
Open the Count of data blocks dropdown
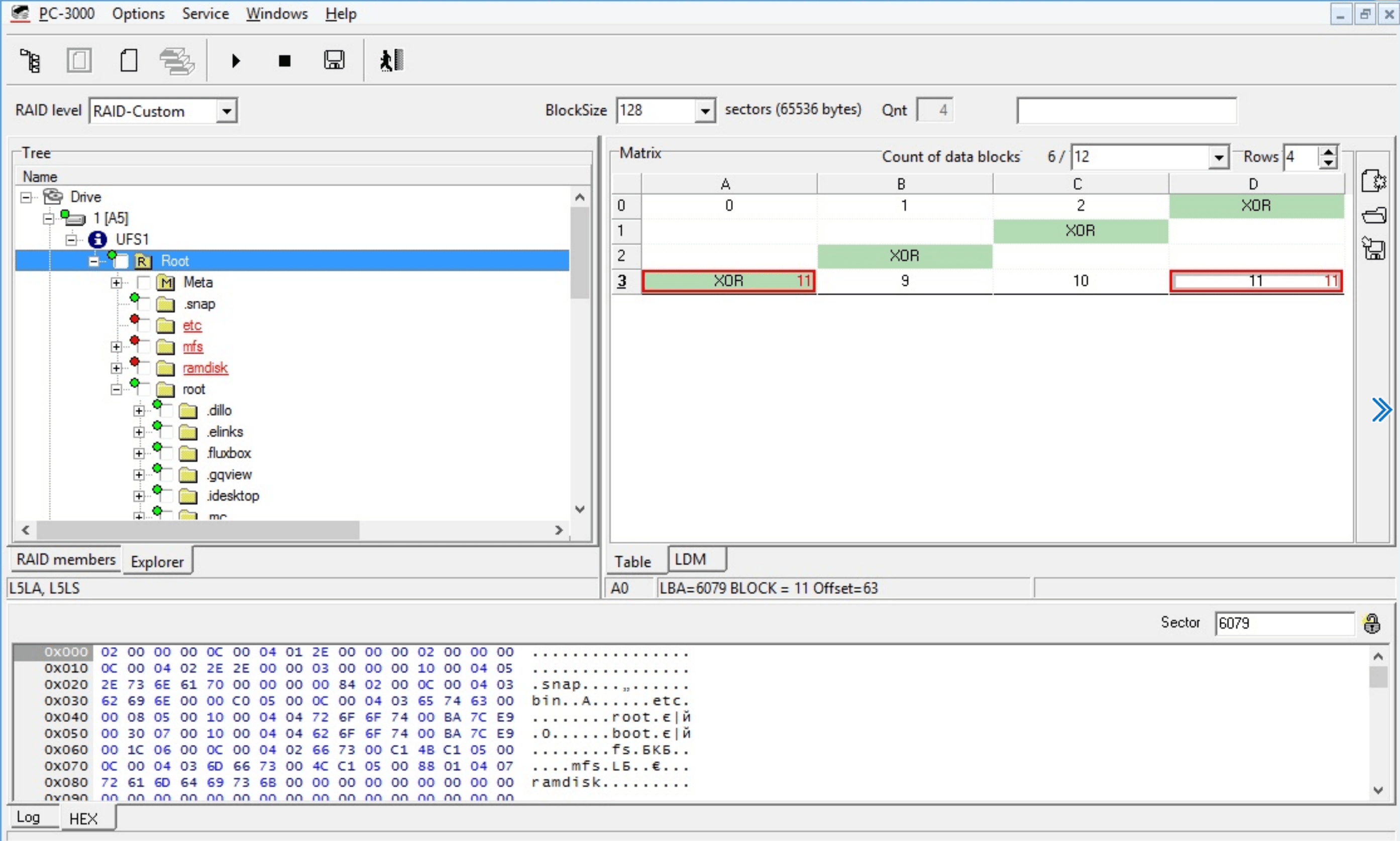(x=1218, y=157)
